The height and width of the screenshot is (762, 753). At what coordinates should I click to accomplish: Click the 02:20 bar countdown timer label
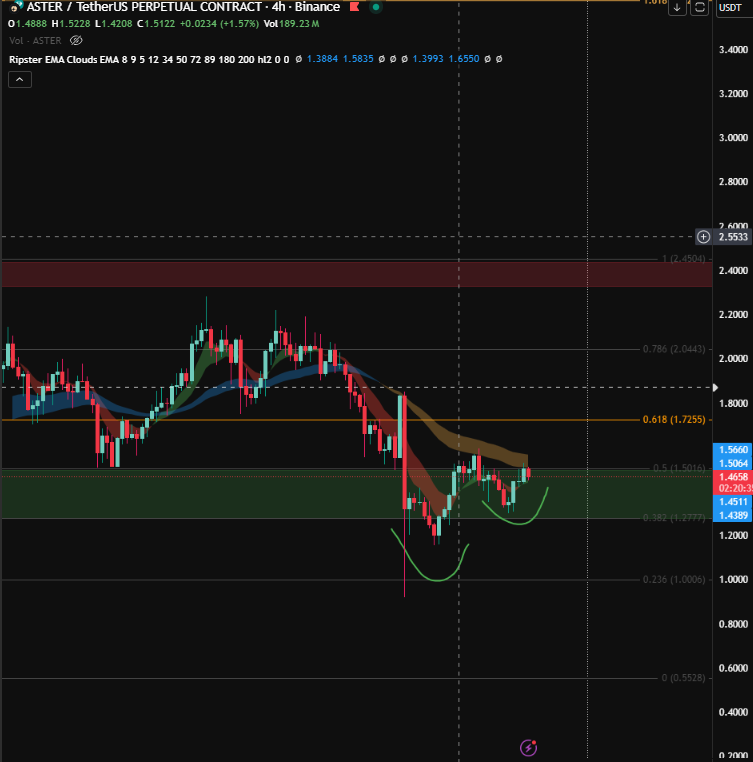coord(734,488)
